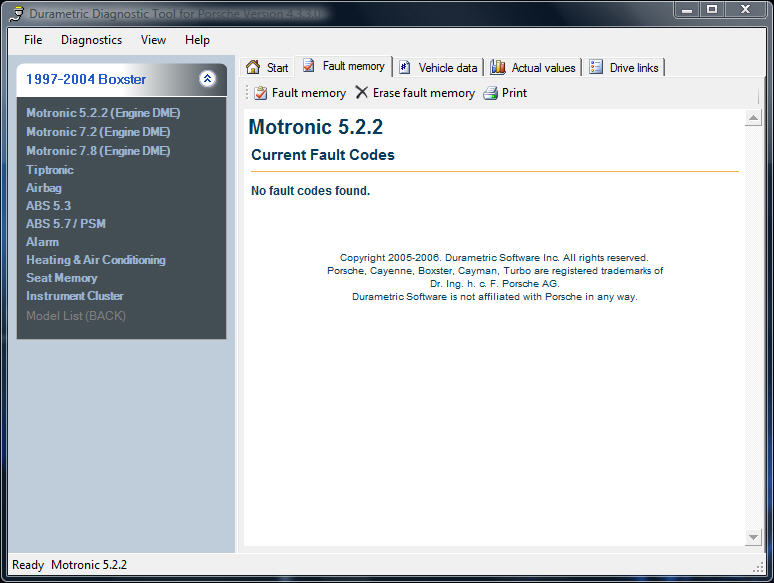This screenshot has width=774, height=583.
Task: Switch to the Drive links tab
Action: tap(624, 68)
